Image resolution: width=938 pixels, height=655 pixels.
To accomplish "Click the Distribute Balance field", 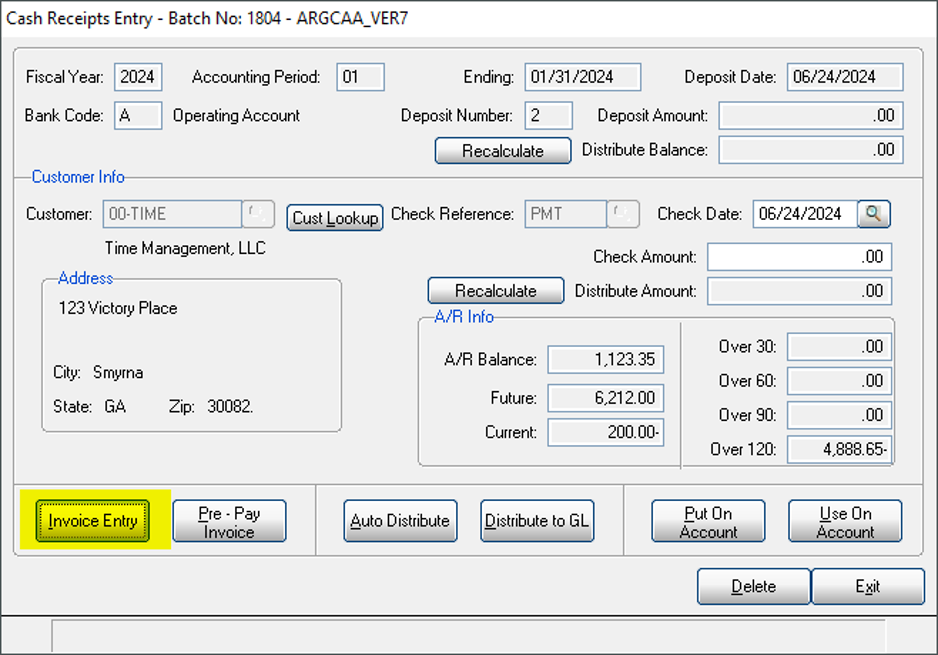I will point(811,150).
